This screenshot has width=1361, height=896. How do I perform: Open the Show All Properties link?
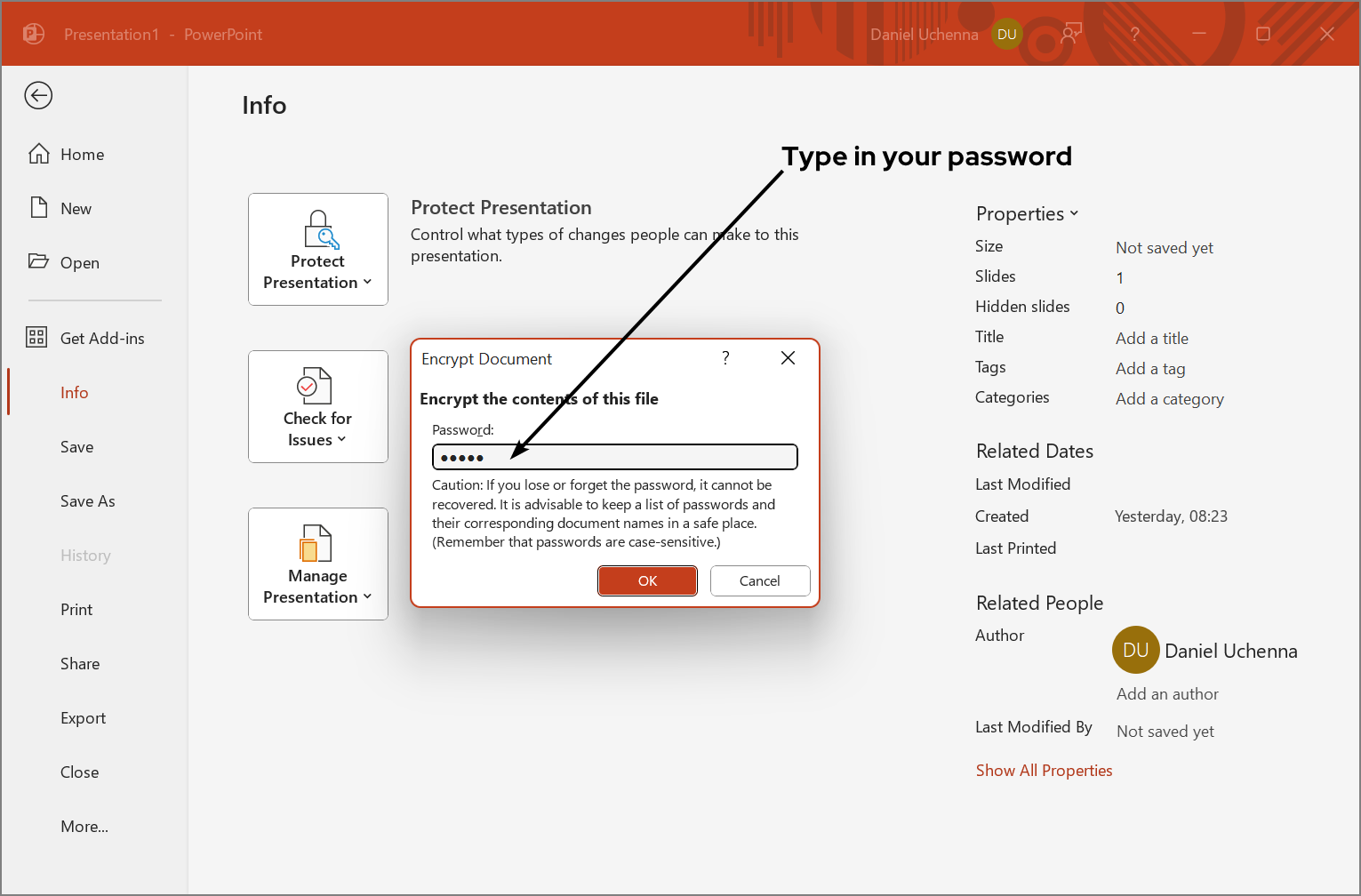1044,770
